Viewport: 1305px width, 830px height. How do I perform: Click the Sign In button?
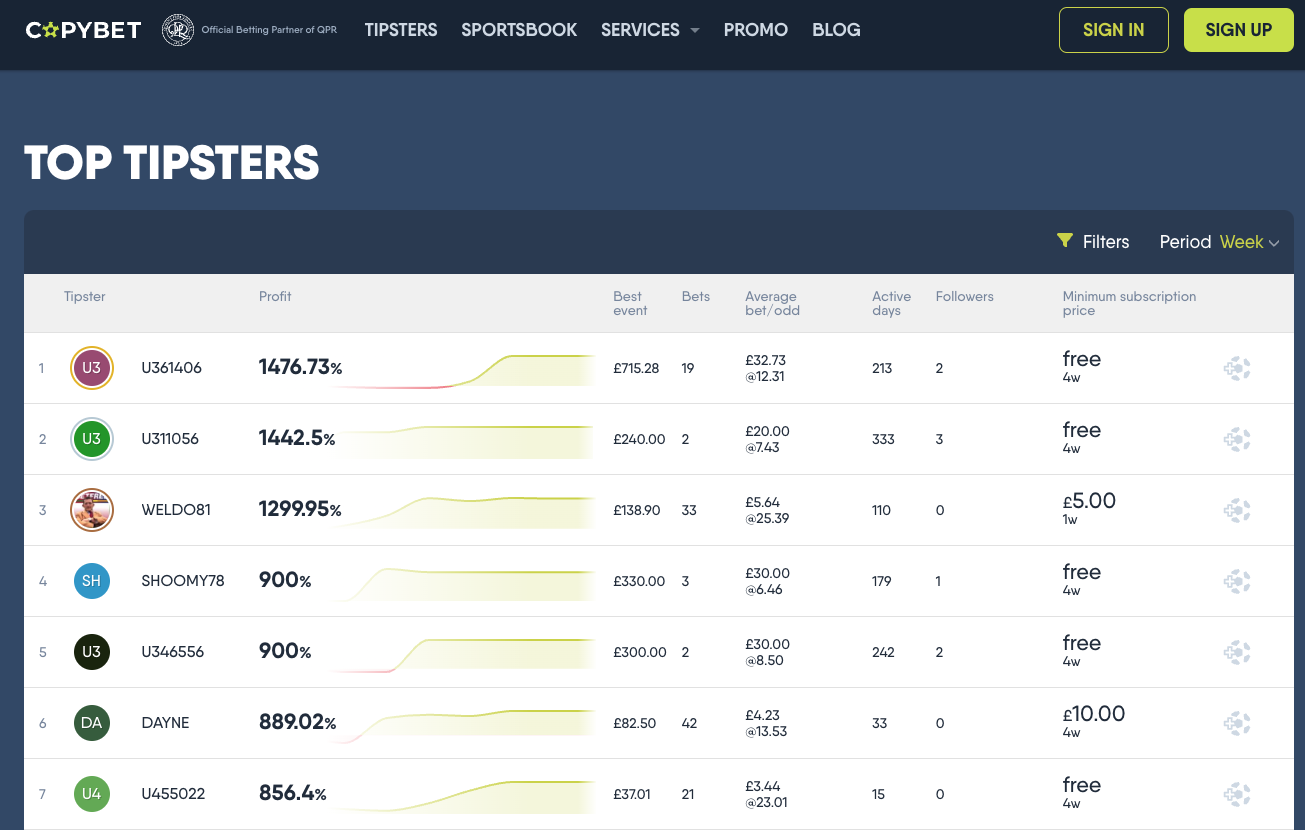click(1114, 30)
